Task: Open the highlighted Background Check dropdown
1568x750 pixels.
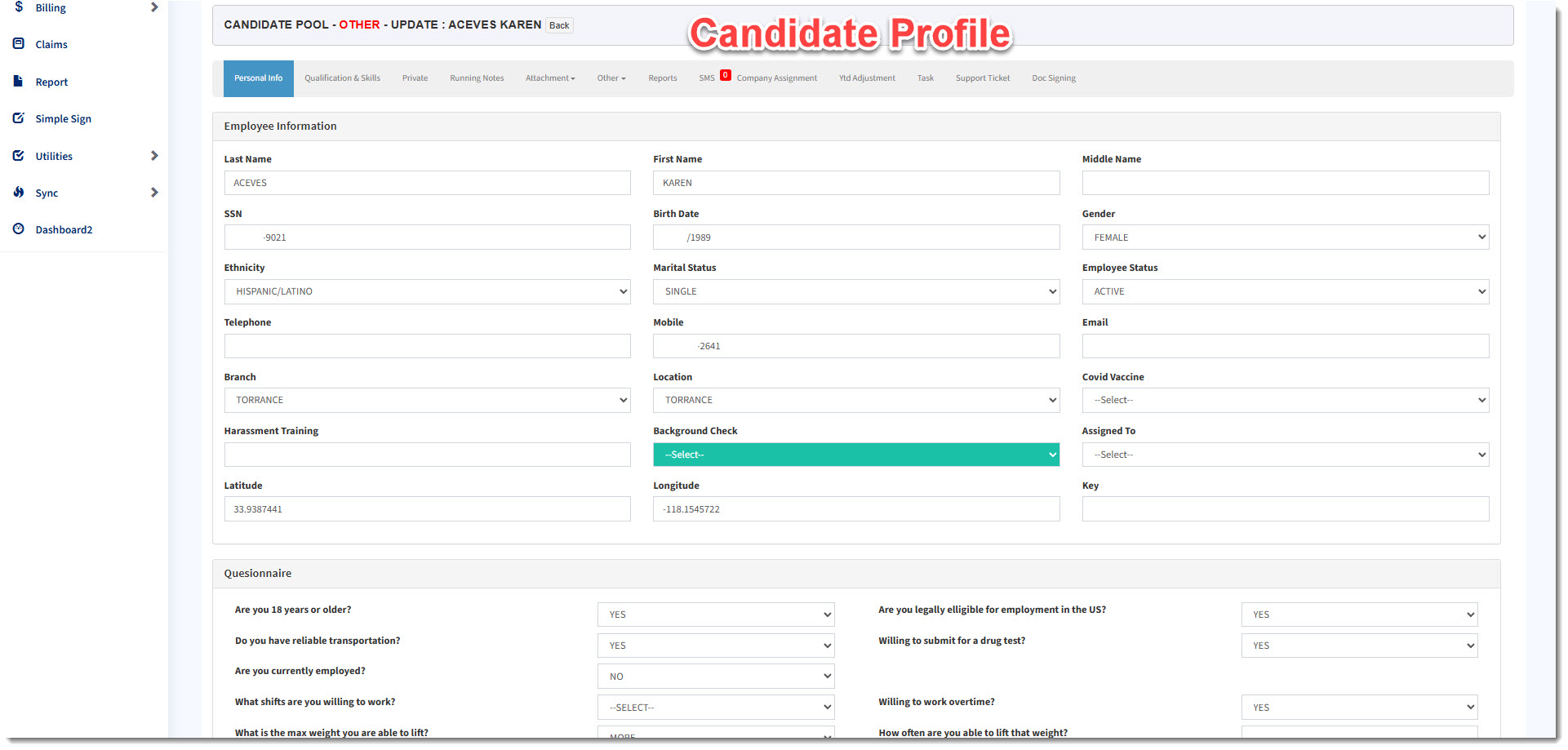Action: click(855, 455)
